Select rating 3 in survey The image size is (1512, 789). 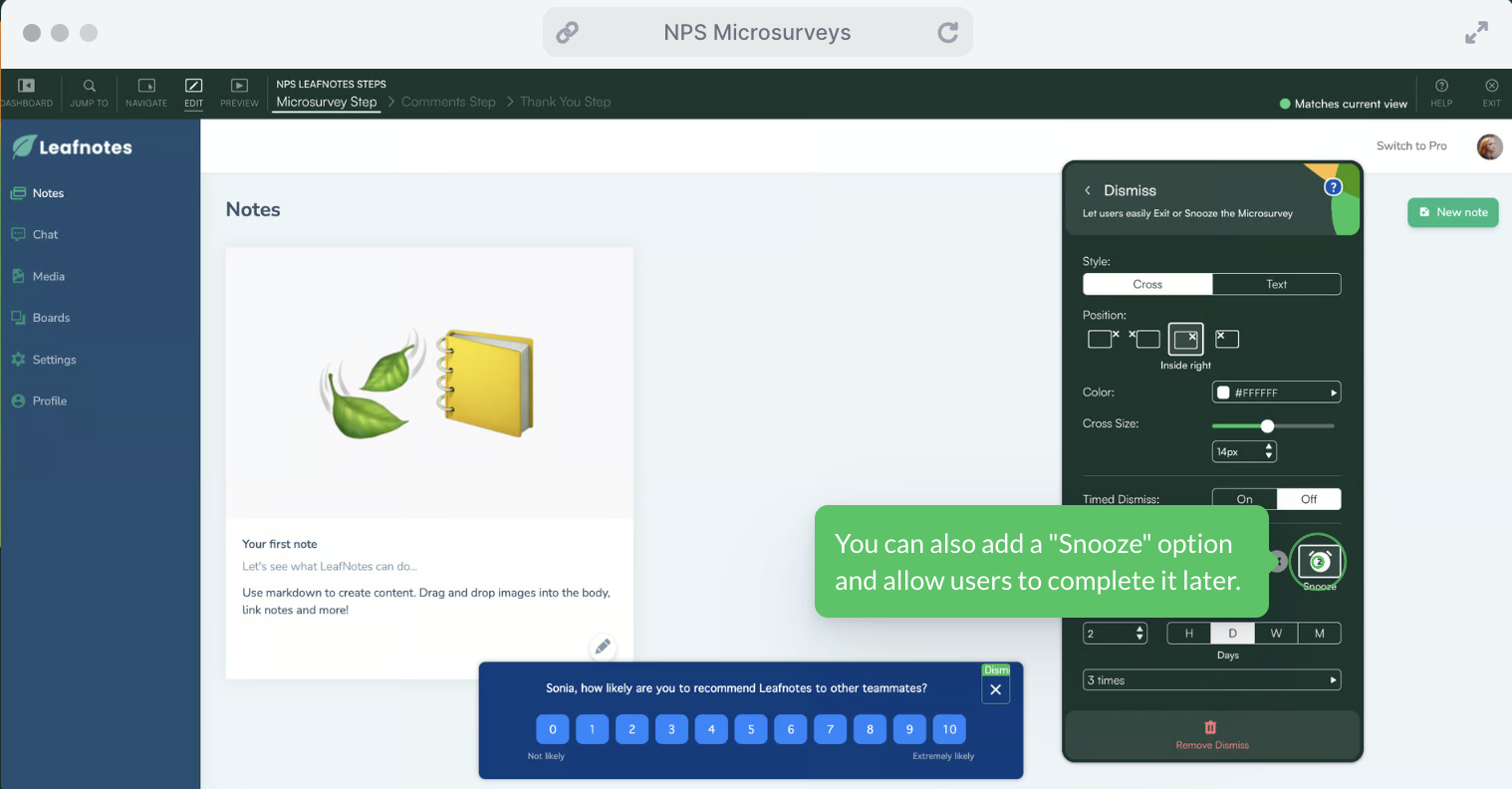click(x=671, y=729)
